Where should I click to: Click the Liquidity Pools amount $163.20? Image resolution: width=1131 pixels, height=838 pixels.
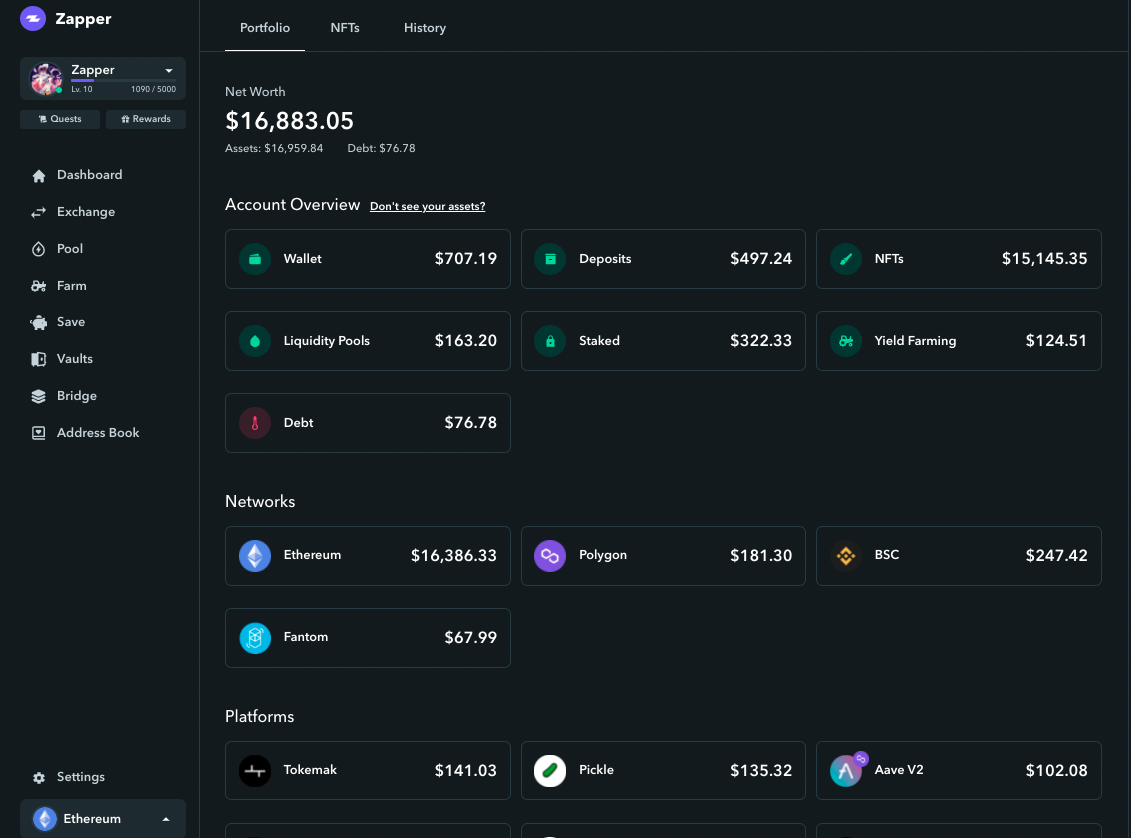tap(465, 341)
